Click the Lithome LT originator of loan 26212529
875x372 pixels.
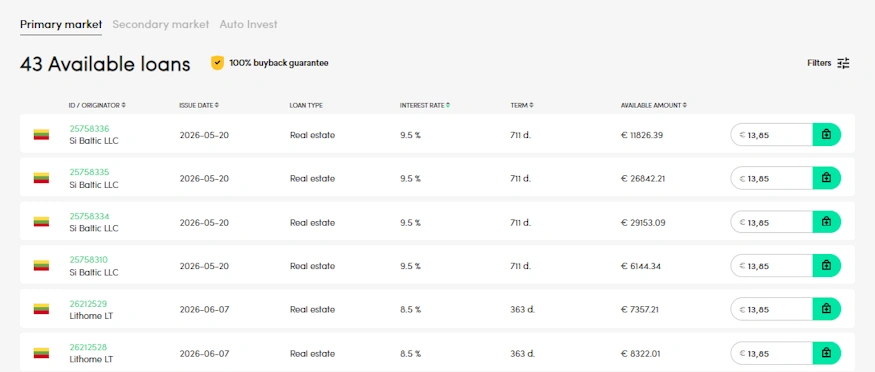91,316
